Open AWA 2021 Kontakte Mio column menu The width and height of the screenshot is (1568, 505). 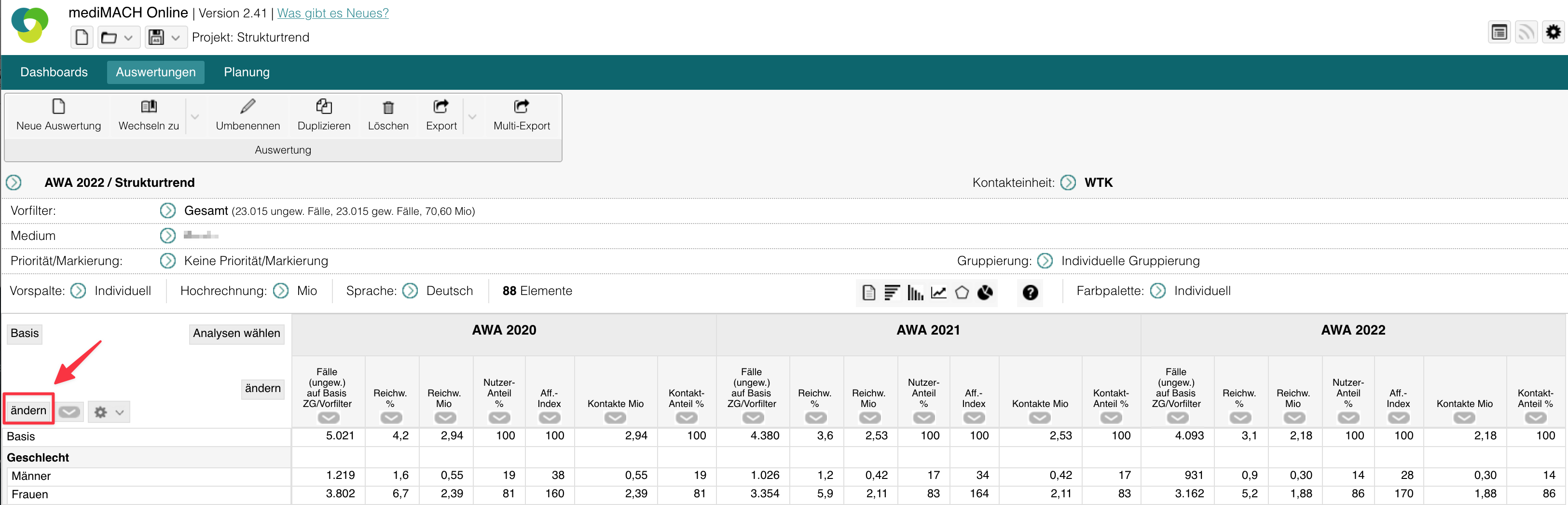[1040, 418]
